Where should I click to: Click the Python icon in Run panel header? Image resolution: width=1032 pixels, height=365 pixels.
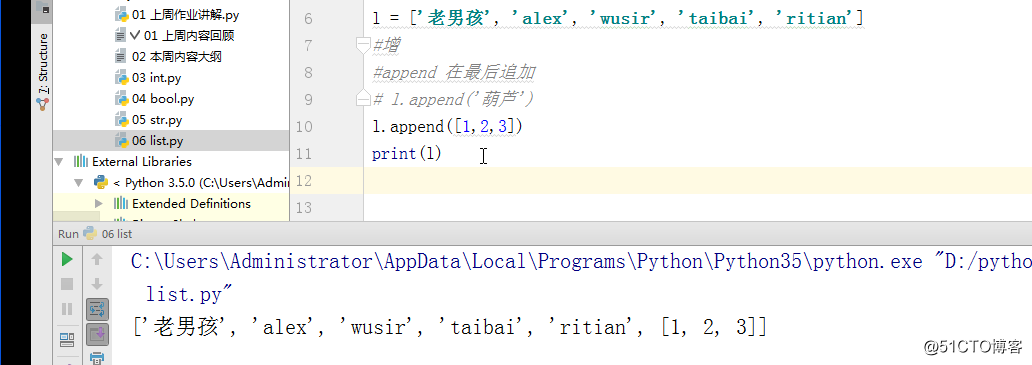90,233
